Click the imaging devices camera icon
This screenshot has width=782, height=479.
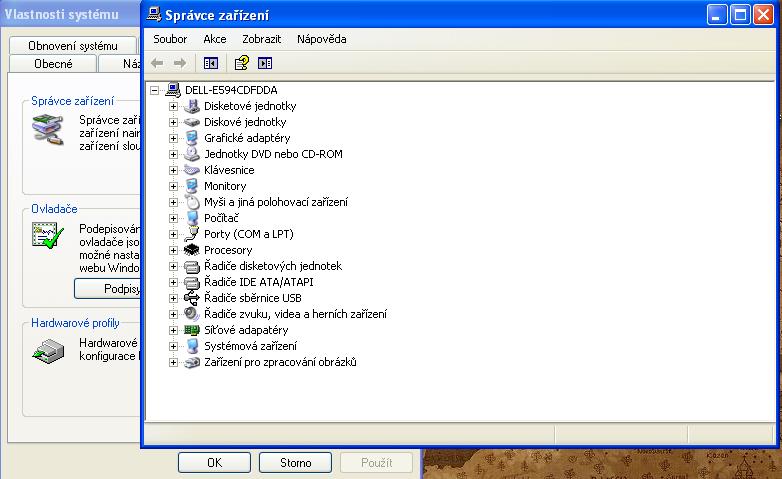[192, 362]
